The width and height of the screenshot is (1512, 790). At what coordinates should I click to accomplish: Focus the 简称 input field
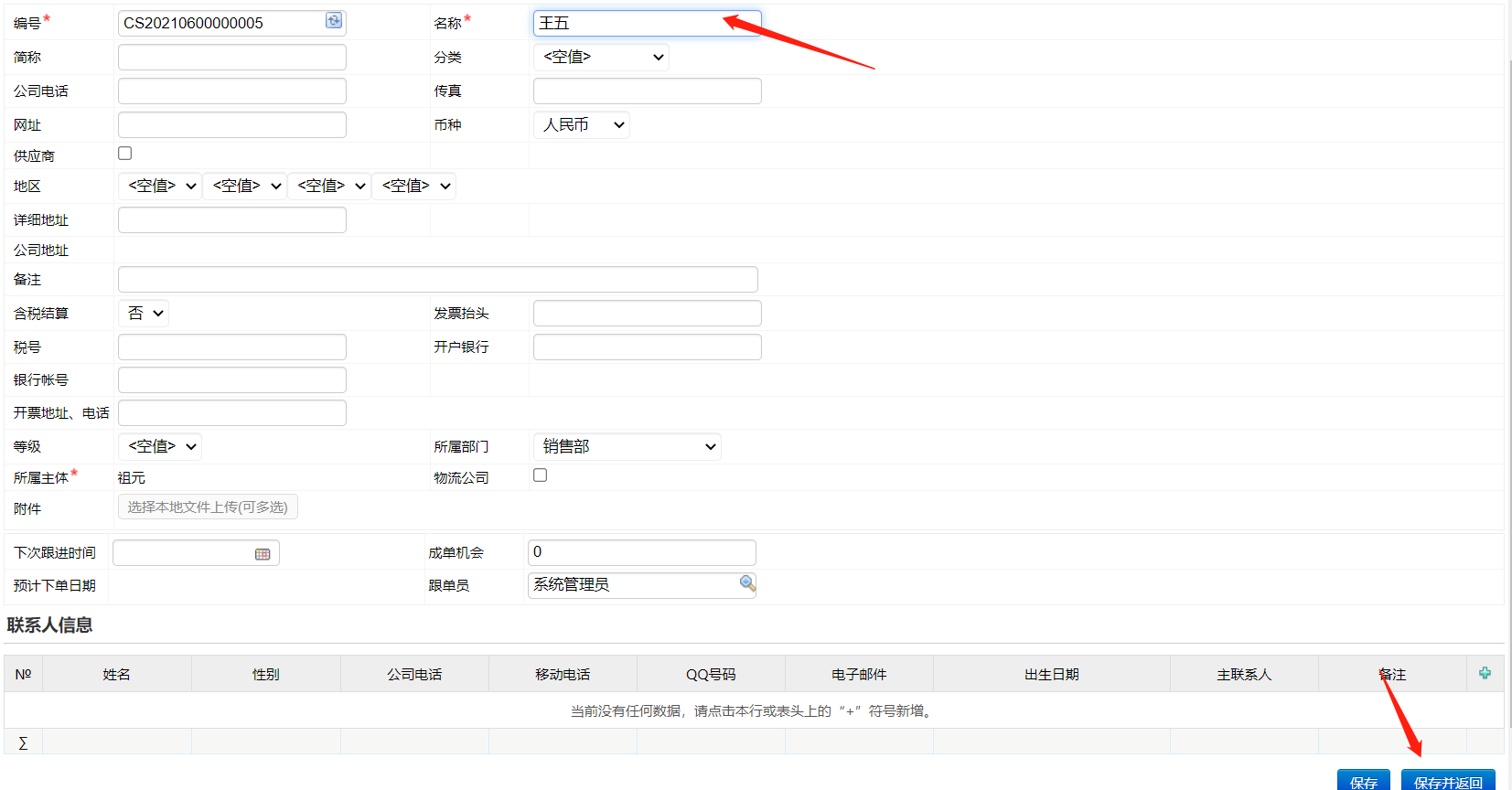232,57
